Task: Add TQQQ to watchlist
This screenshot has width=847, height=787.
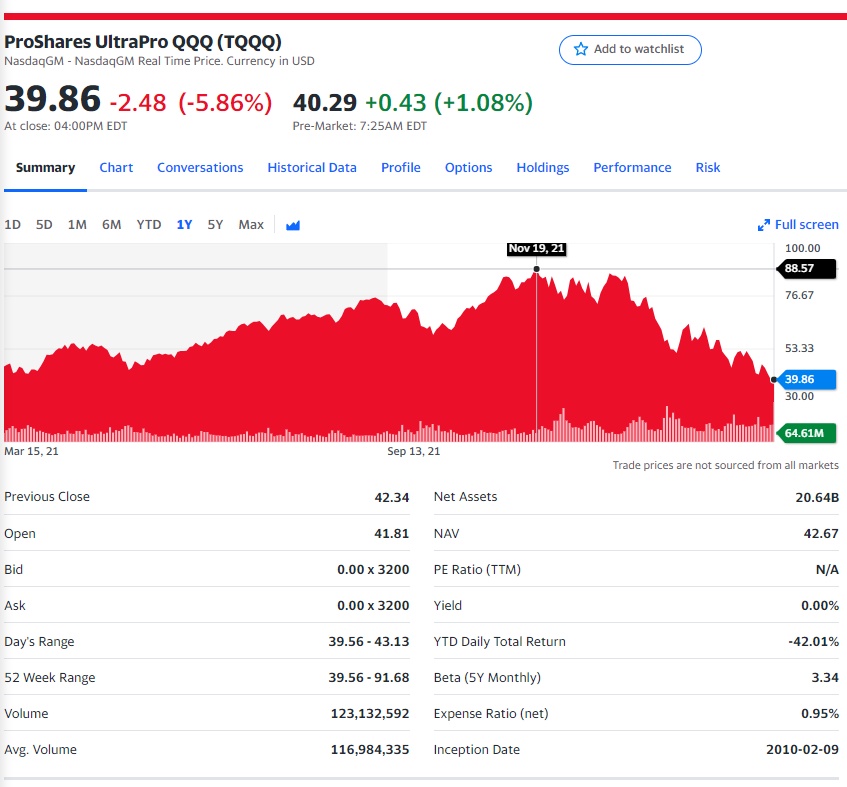Action: point(630,50)
